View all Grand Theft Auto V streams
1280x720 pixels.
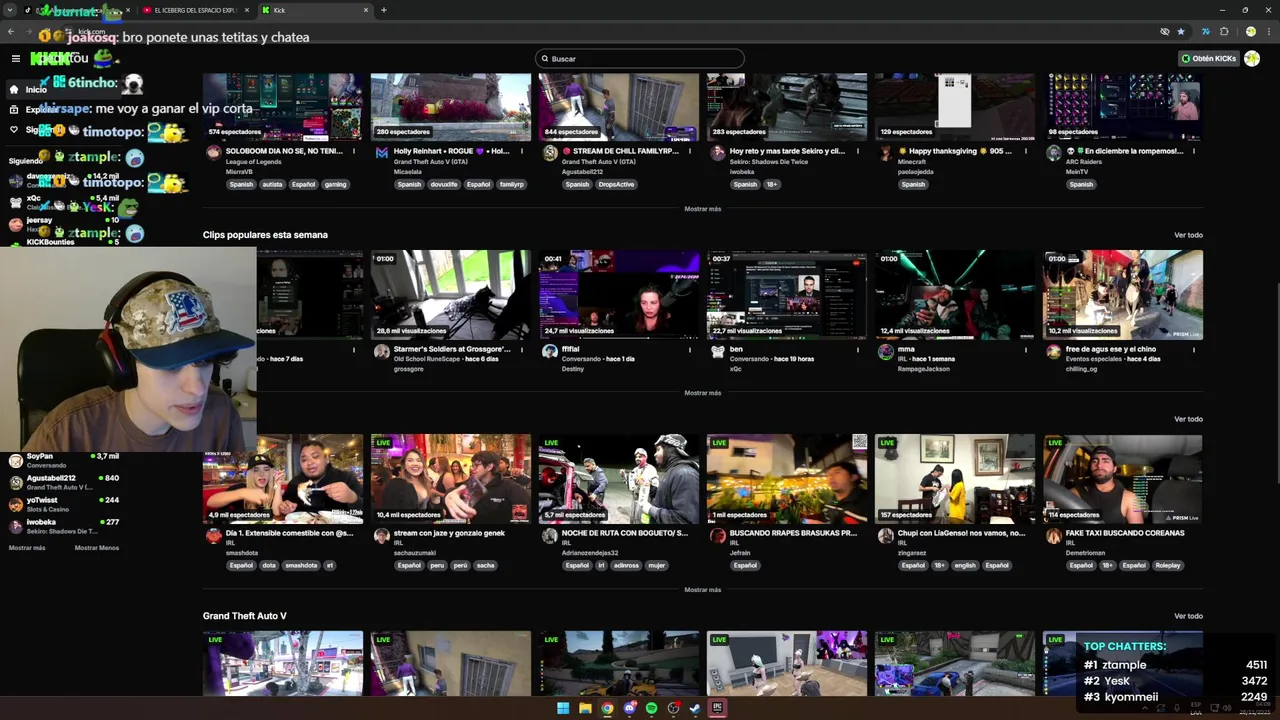click(x=1188, y=616)
